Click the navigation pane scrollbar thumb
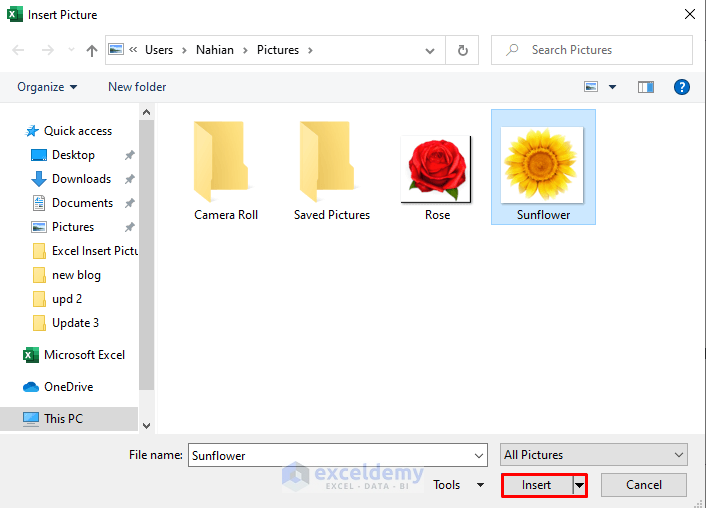 click(x=146, y=255)
